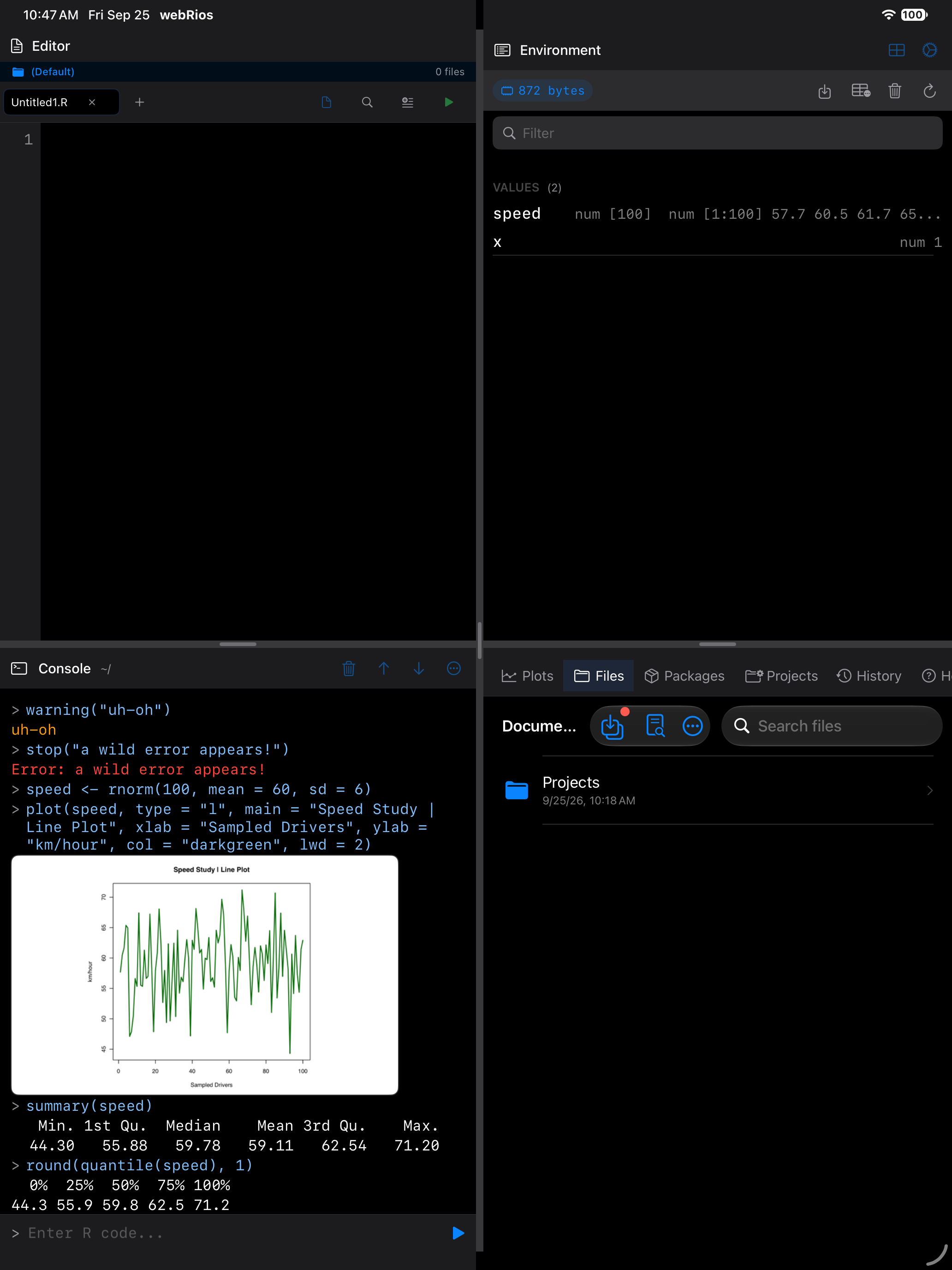Click the vertical pane divider handle
The height and width of the screenshot is (1270, 952).
point(479,640)
